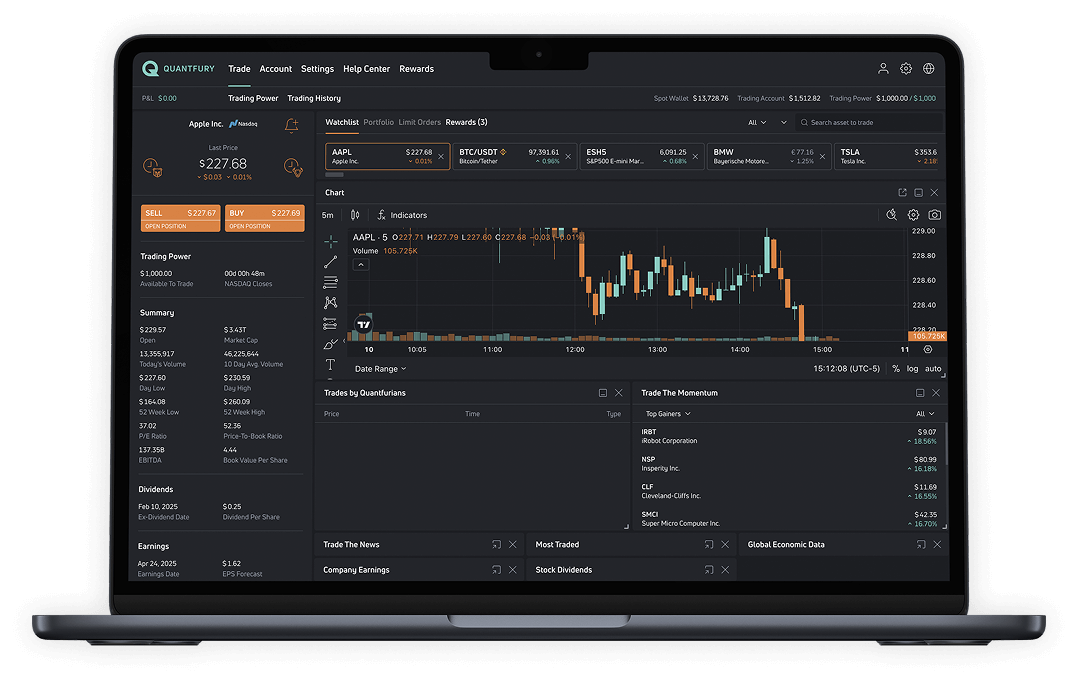Switch to the Portfolio tab
The width and height of the screenshot is (1078, 678).
[379, 122]
